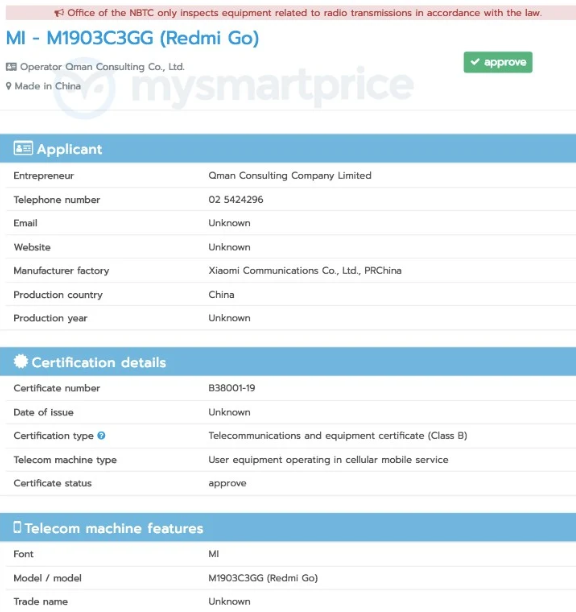Click the Certificate status value approve
The height and width of the screenshot is (612, 576).
228,484
